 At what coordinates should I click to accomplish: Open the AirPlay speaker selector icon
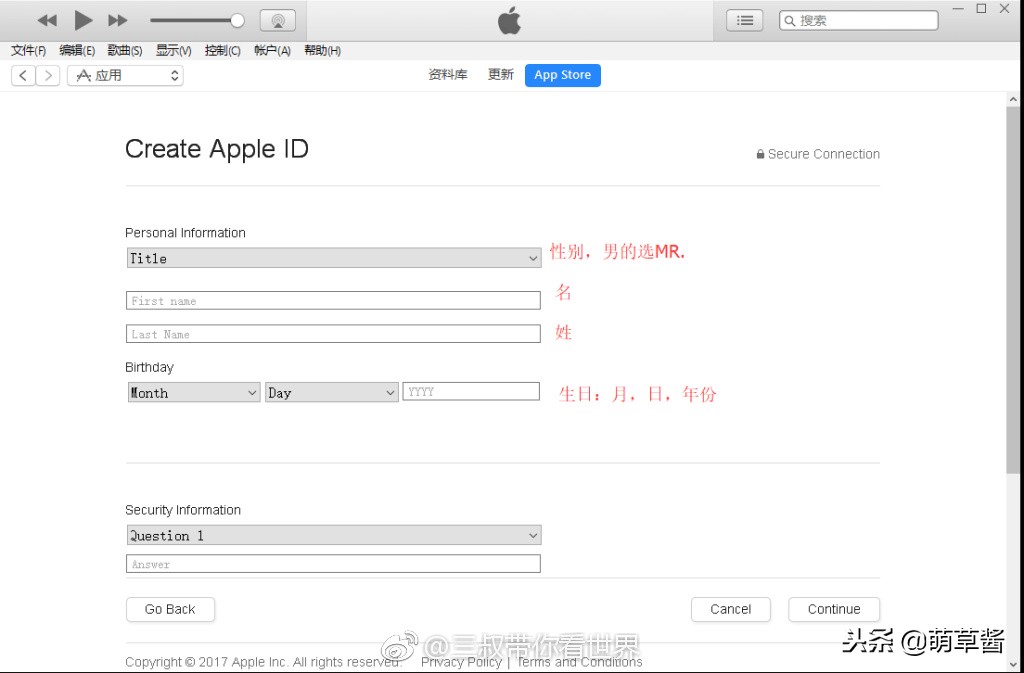pos(277,19)
